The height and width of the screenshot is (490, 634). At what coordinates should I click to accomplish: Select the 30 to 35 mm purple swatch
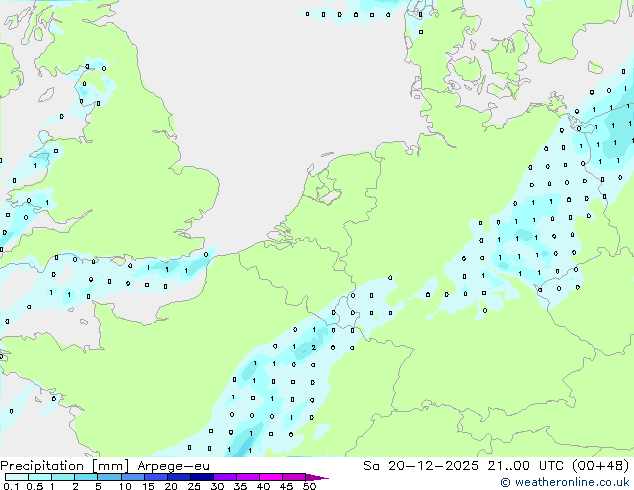point(225,477)
